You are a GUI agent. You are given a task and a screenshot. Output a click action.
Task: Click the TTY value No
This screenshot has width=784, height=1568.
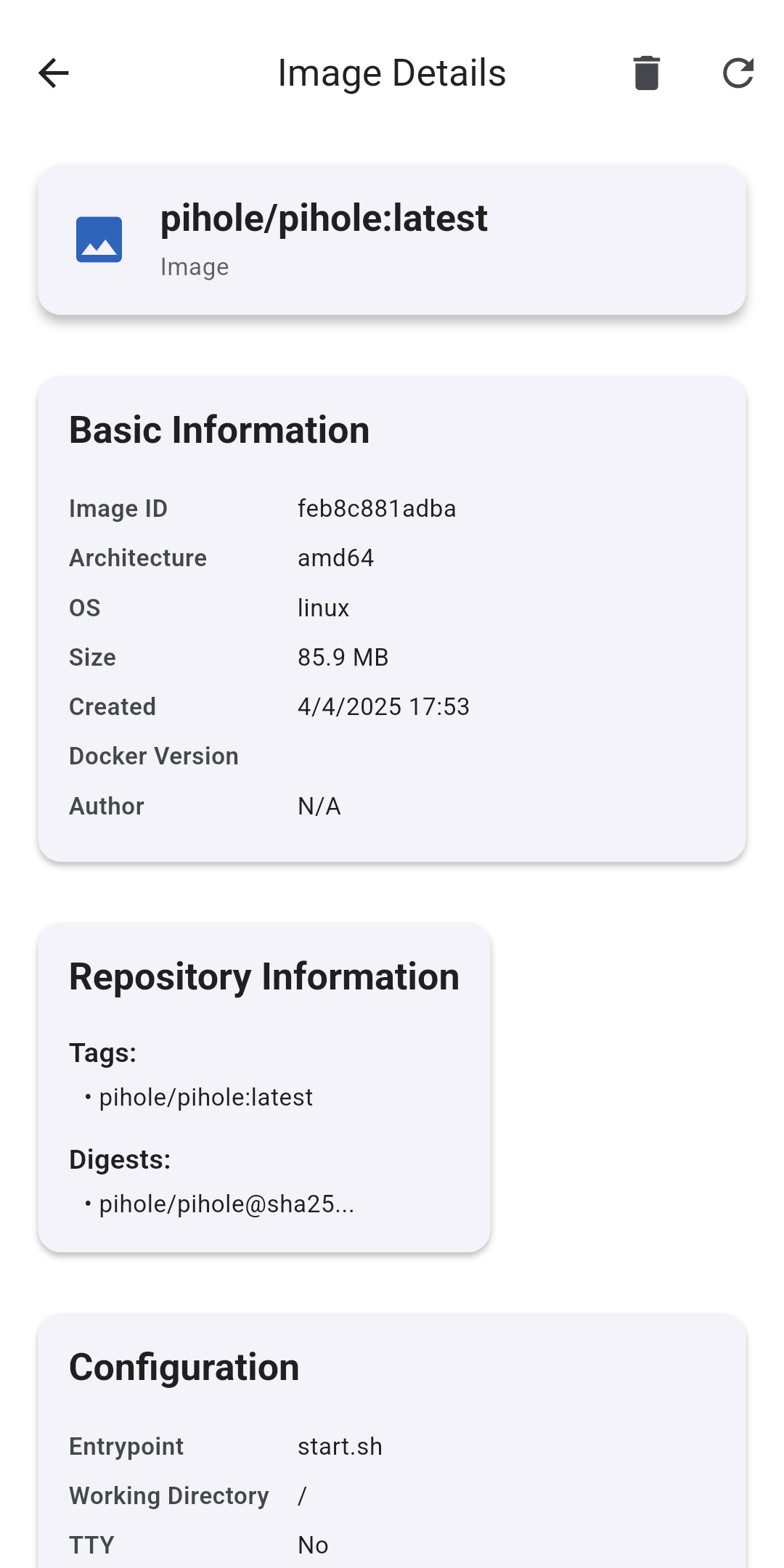click(x=313, y=1545)
